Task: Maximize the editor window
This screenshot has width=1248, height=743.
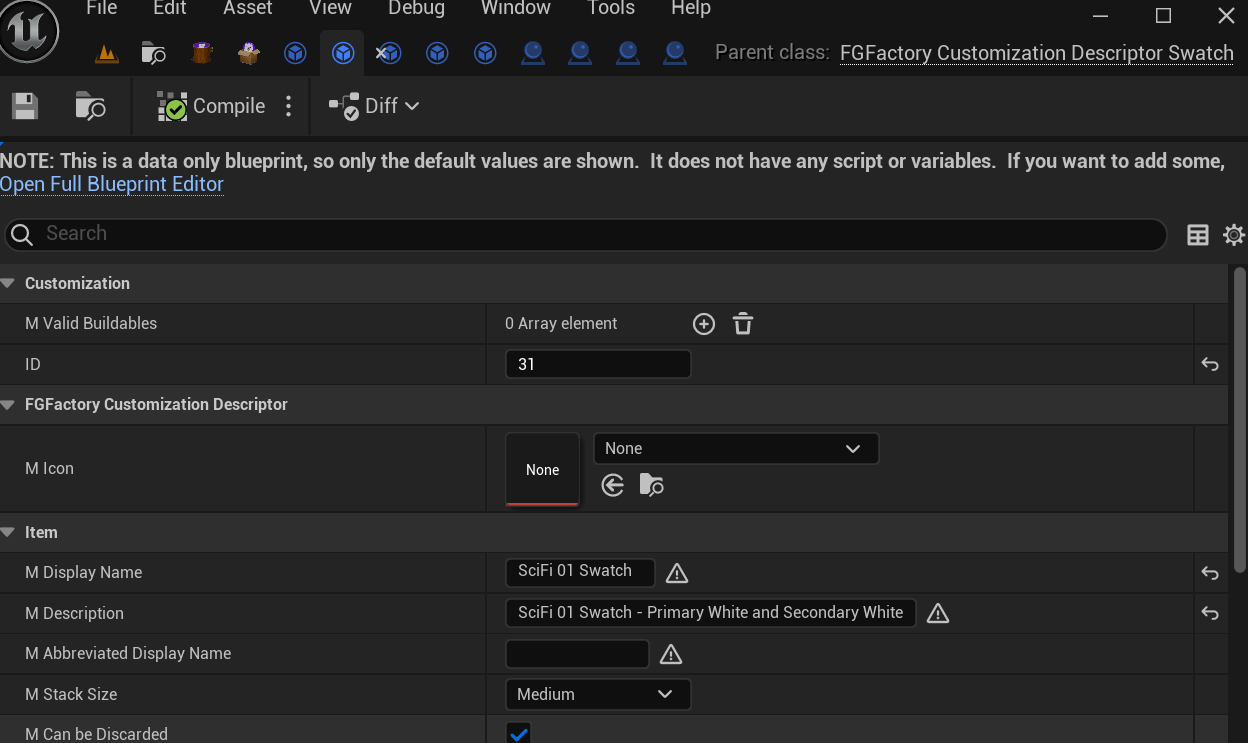Action: pyautogui.click(x=1163, y=16)
